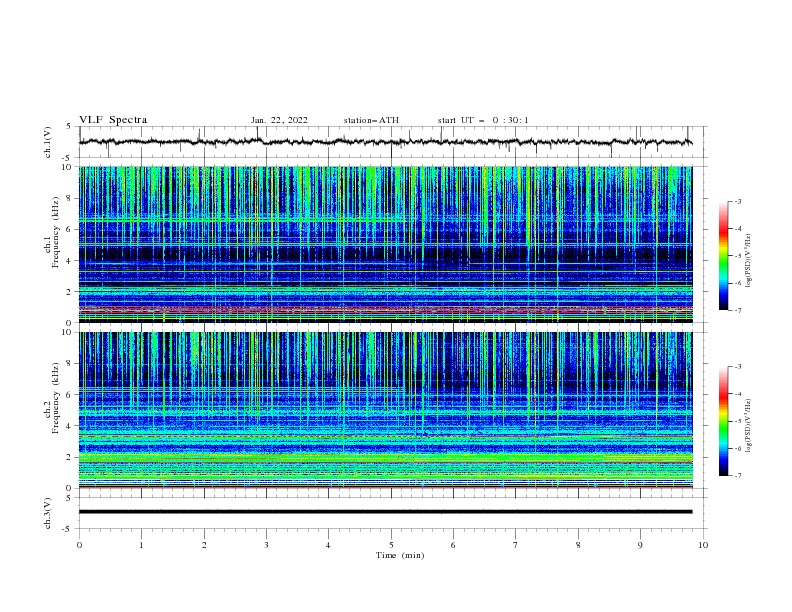Click the "start UT = 0:30:1" text
This screenshot has width=792, height=612.
pyautogui.click(x=483, y=120)
